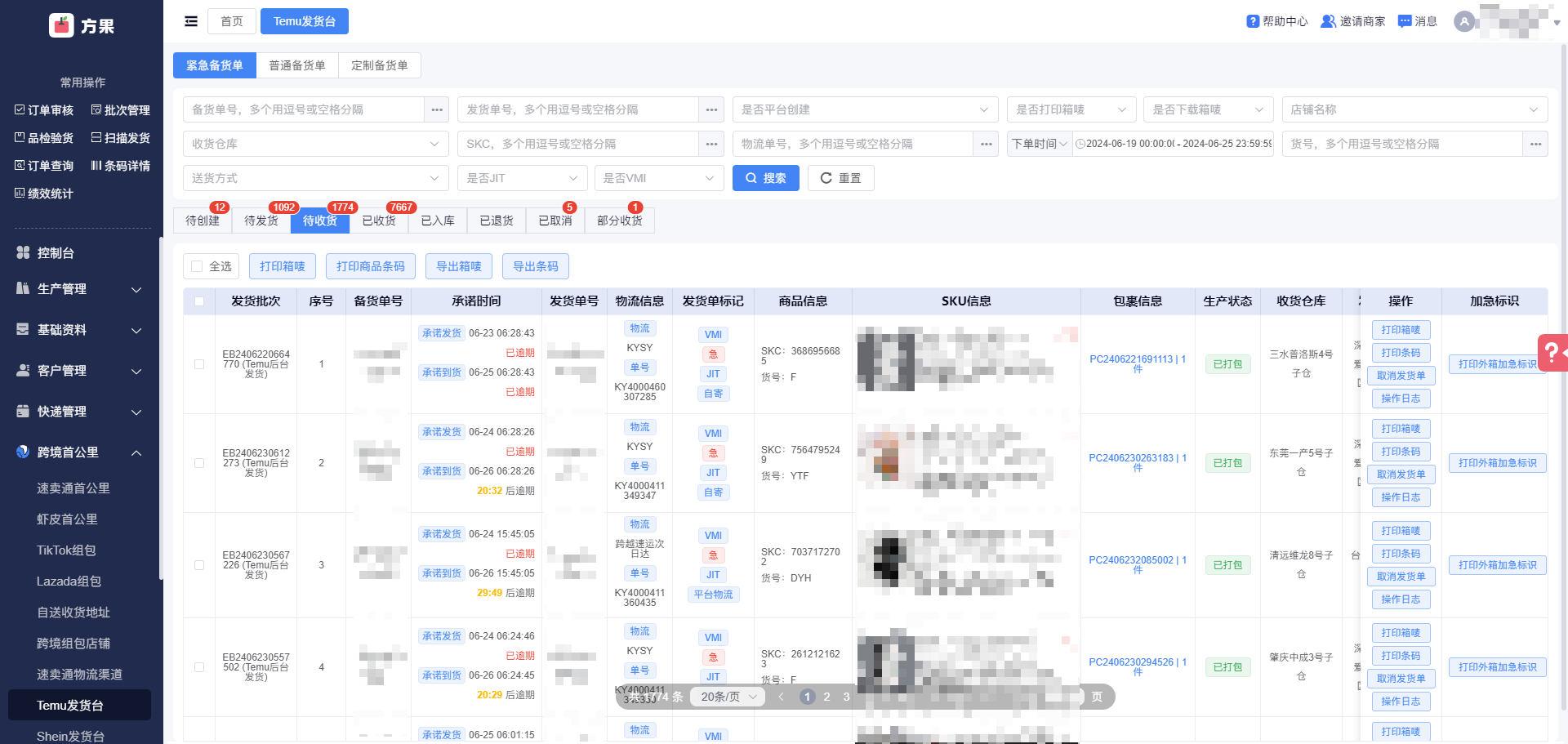Image resolution: width=1568 pixels, height=744 pixels.
Task: Click ellipsis button beside 货号 input
Action: click(x=1536, y=144)
